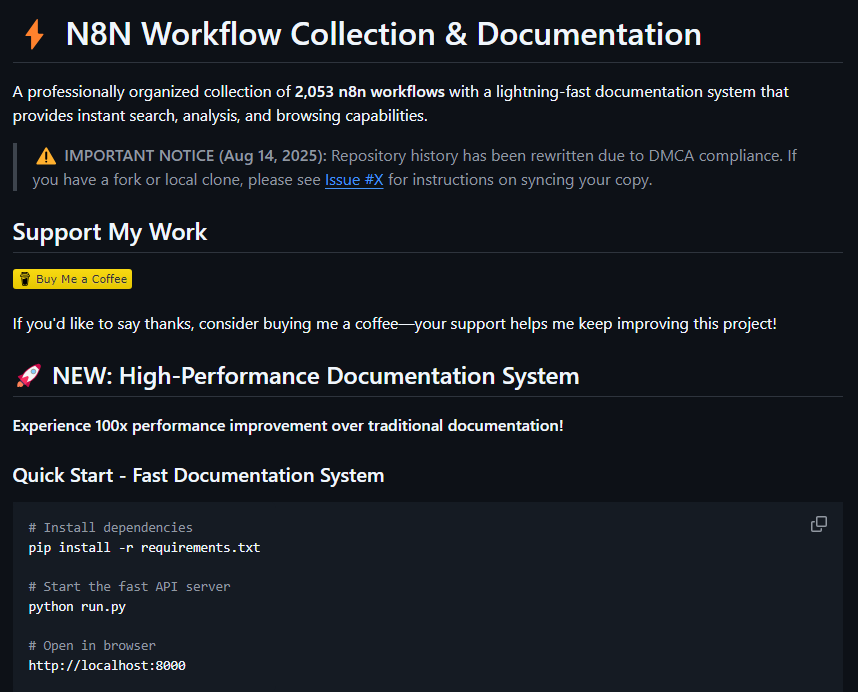Image resolution: width=858 pixels, height=692 pixels.
Task: Copy the code block using copy icon
Action: point(819,524)
